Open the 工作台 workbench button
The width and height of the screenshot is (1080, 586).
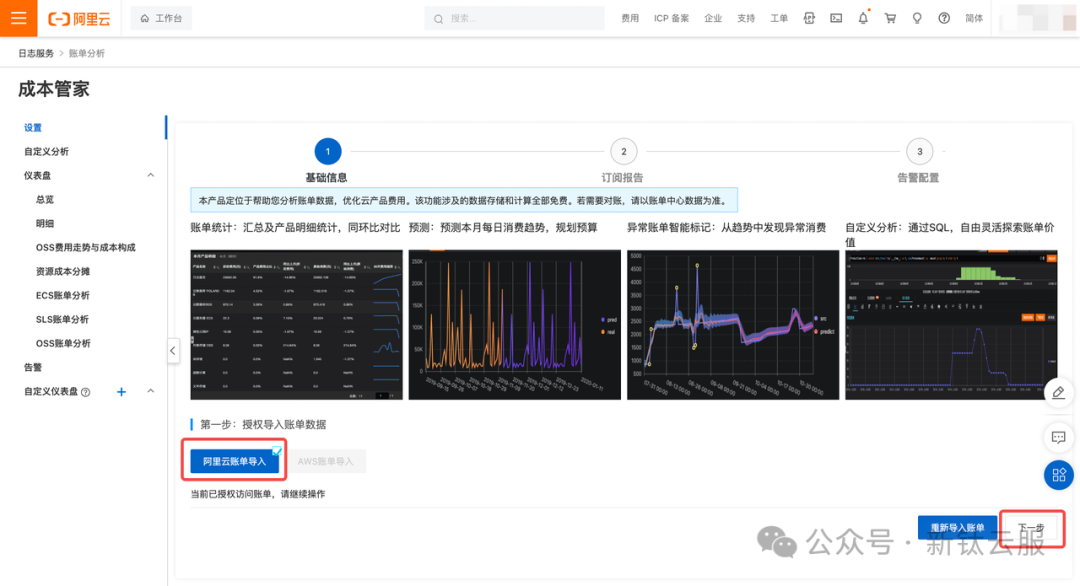[x=161, y=19]
